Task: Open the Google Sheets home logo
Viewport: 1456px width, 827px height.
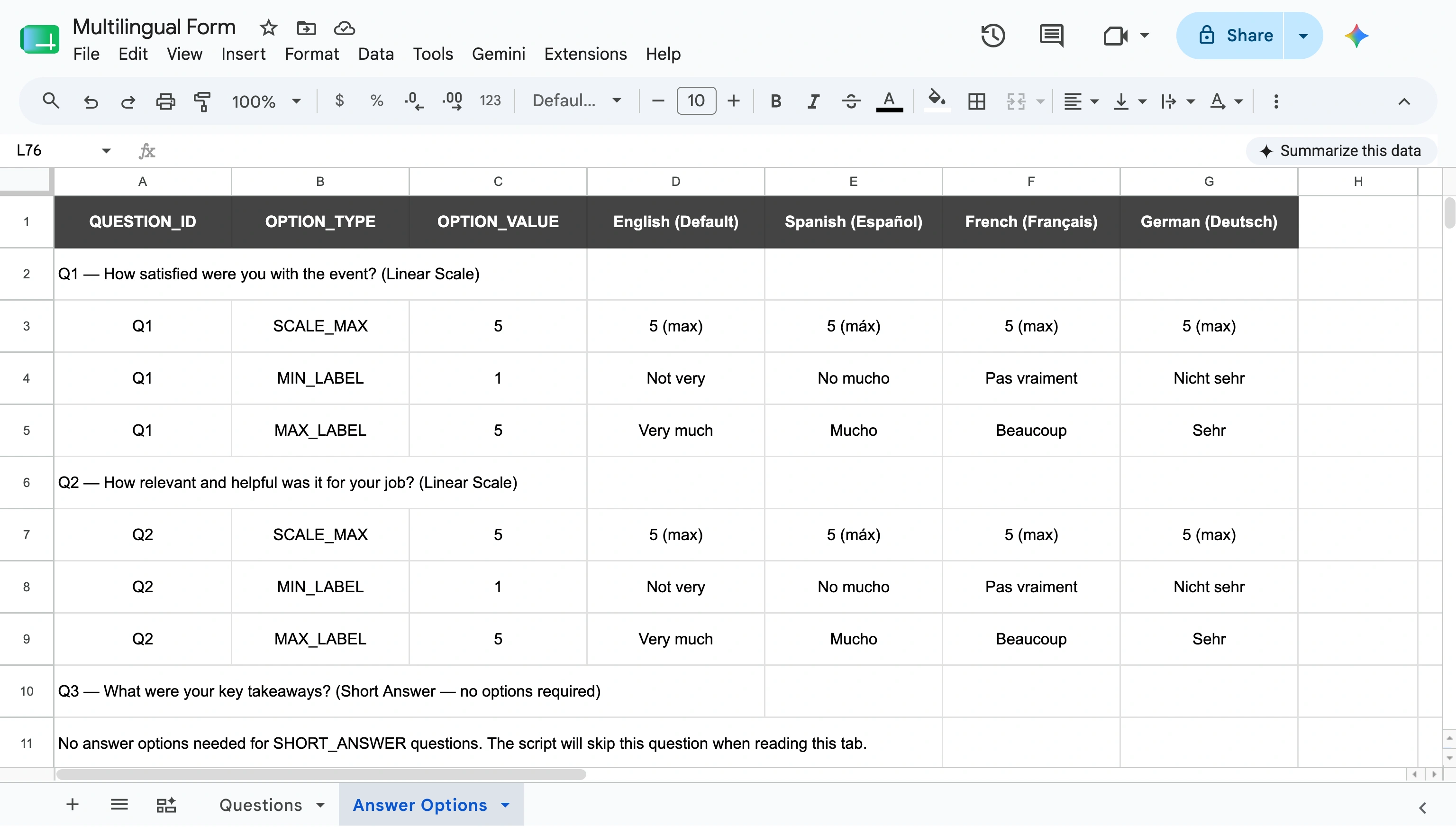Action: [40, 38]
